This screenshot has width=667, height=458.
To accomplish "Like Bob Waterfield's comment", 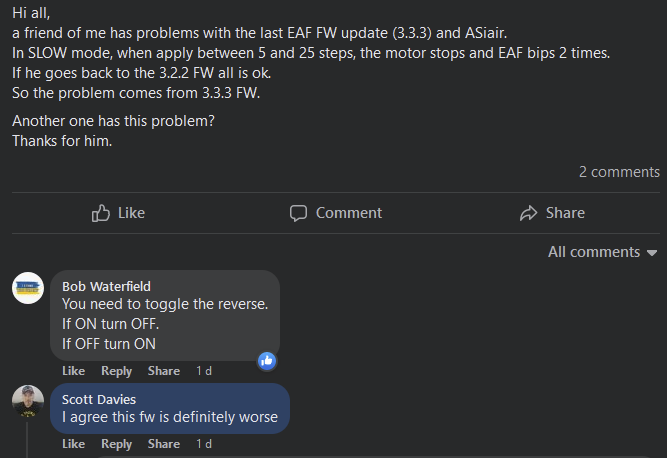I will pyautogui.click(x=73, y=371).
